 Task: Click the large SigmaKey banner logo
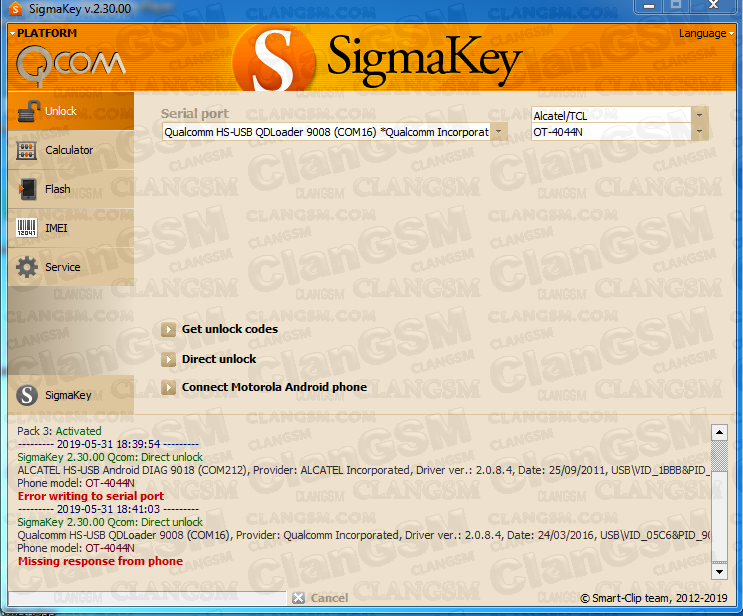(x=377, y=59)
